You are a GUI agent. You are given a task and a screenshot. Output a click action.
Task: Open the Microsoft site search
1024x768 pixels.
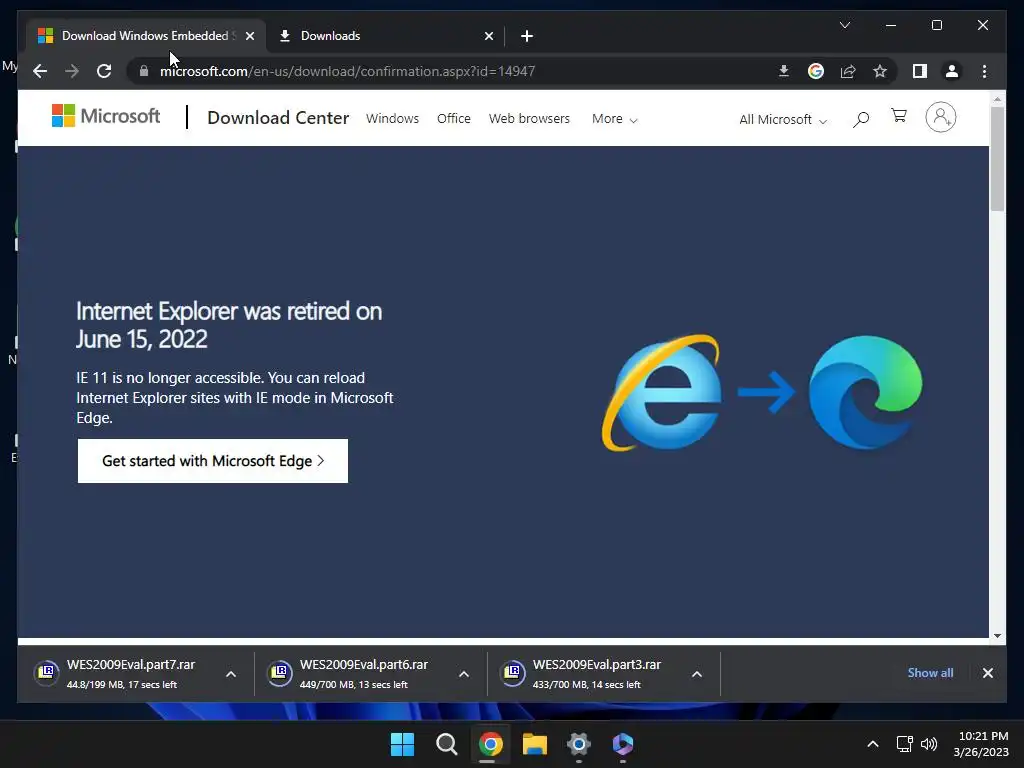[861, 119]
